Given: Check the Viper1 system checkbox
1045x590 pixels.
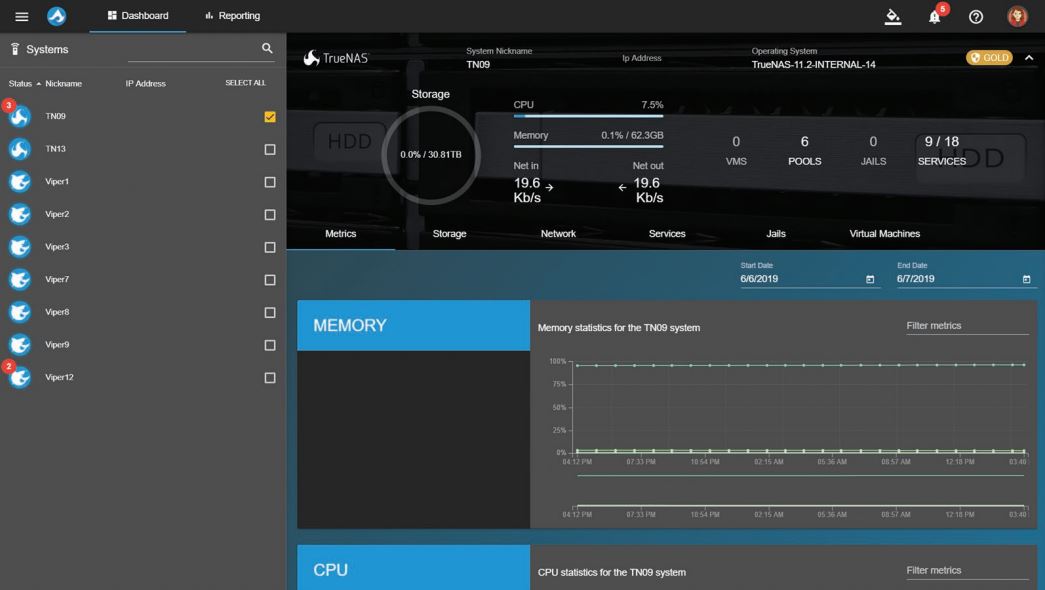Looking at the screenshot, I should coord(270,182).
